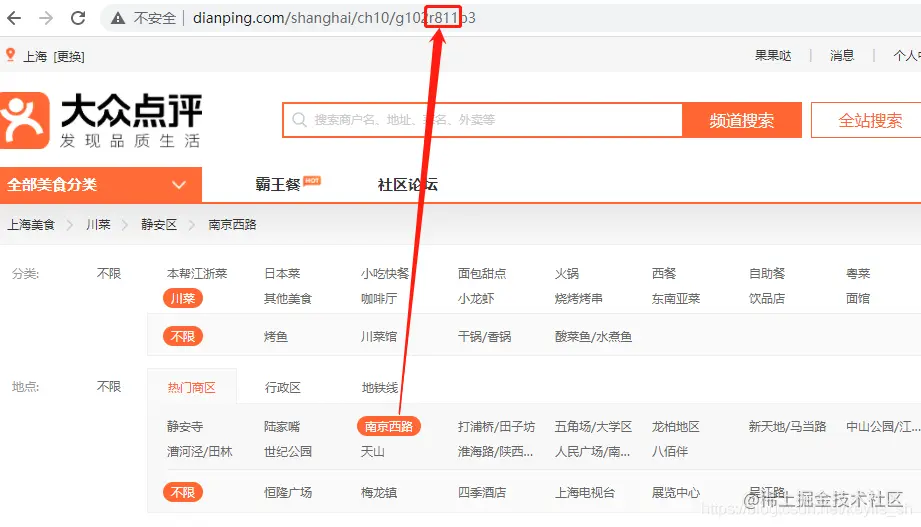This screenshot has height=527, width=921.
Task: Select the 面馆 category
Action: pyautogui.click(x=858, y=298)
